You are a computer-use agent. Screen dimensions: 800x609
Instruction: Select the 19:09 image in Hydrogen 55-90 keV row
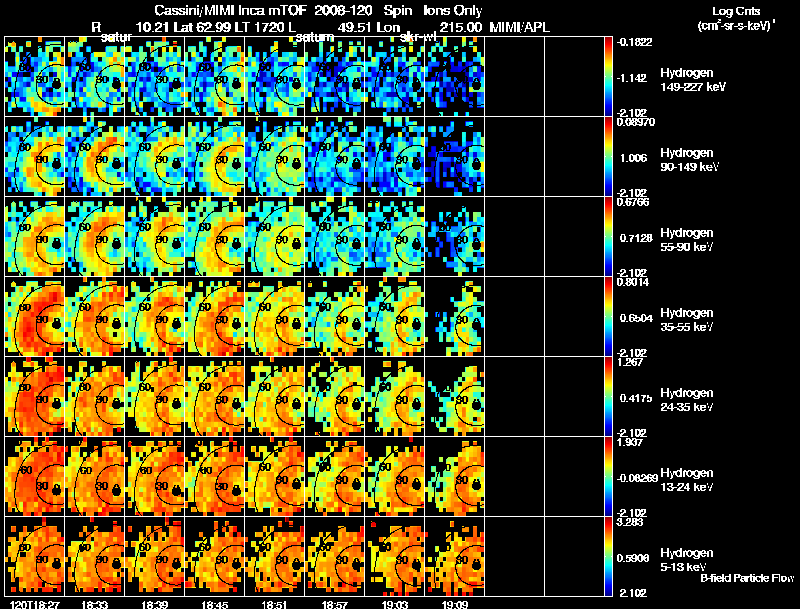(x=455, y=237)
